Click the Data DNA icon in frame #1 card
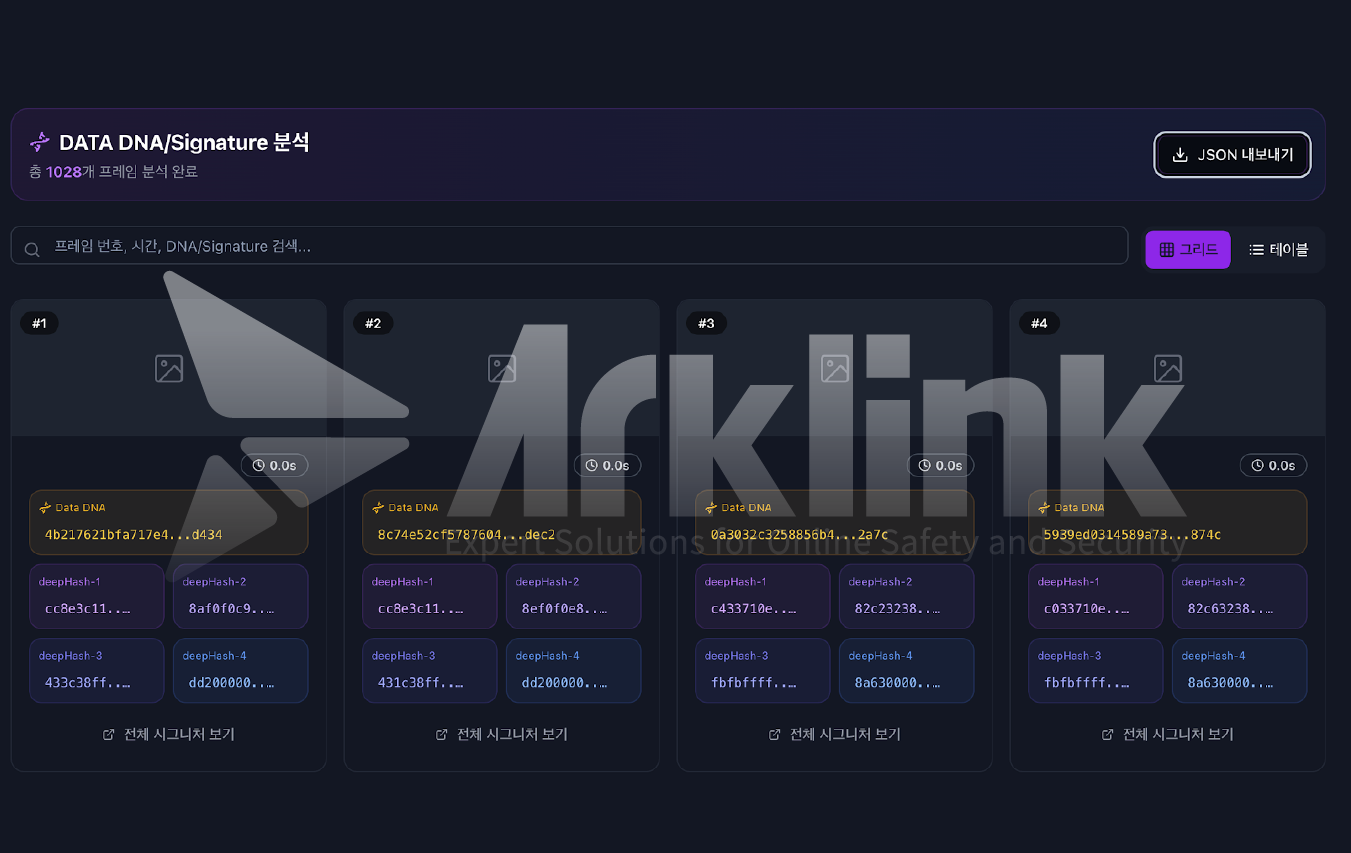This screenshot has width=1351, height=853. (x=45, y=508)
